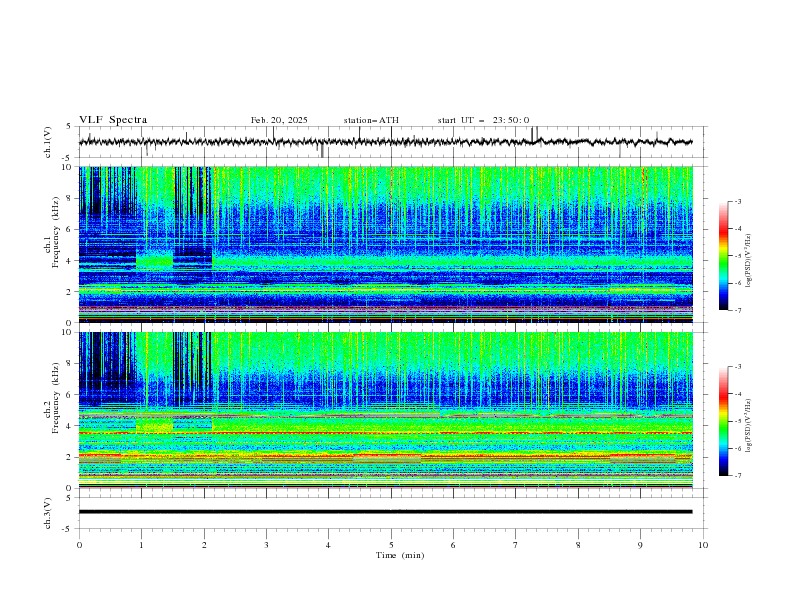Click the ch.3 flat black waveform trace

point(385,512)
